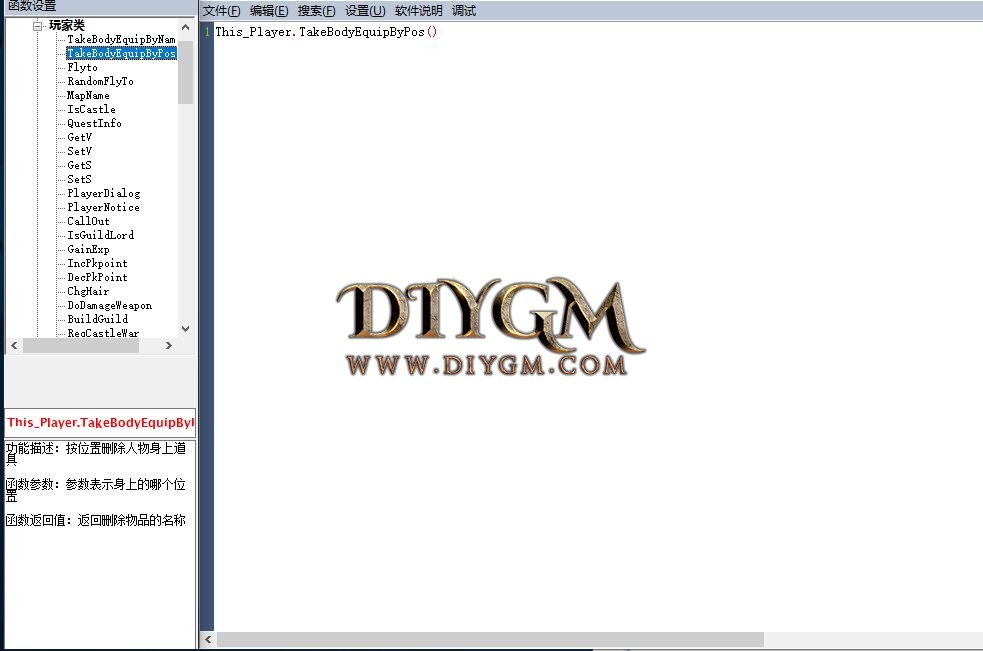This screenshot has height=651, width=983.
Task: Select the QuestInfo function
Action: tap(94, 123)
